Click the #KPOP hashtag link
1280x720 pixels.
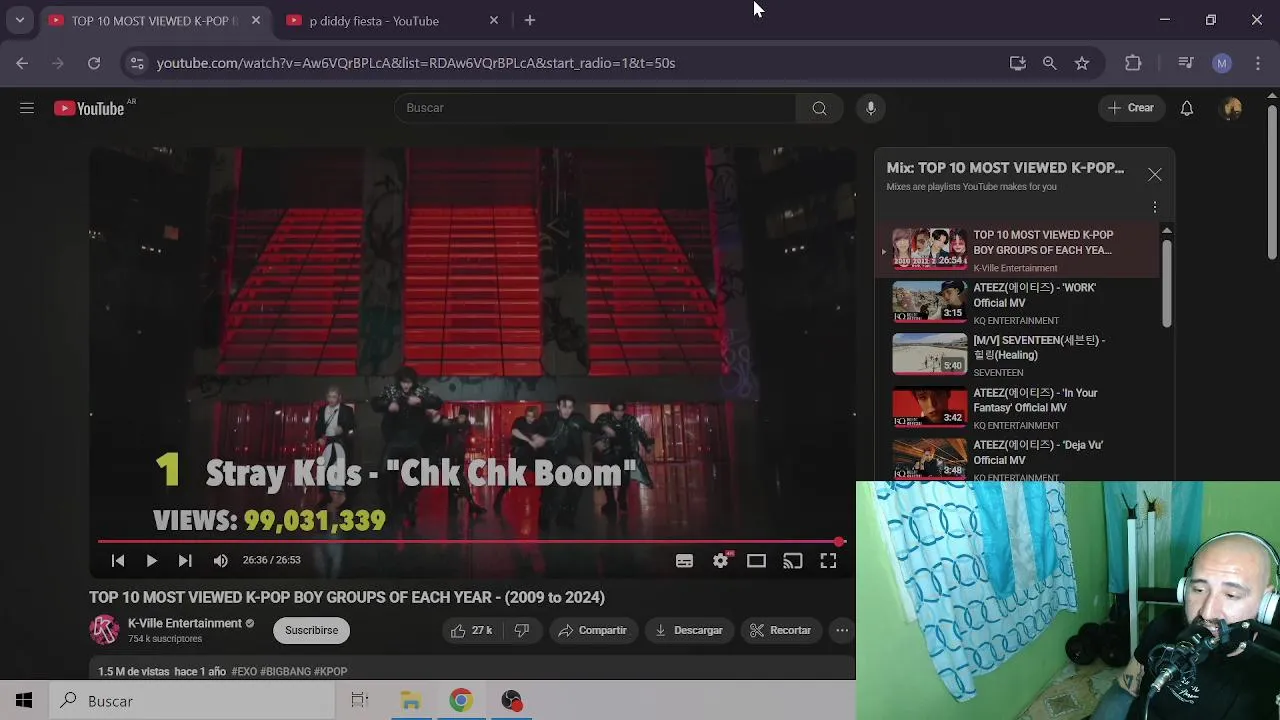(x=330, y=672)
